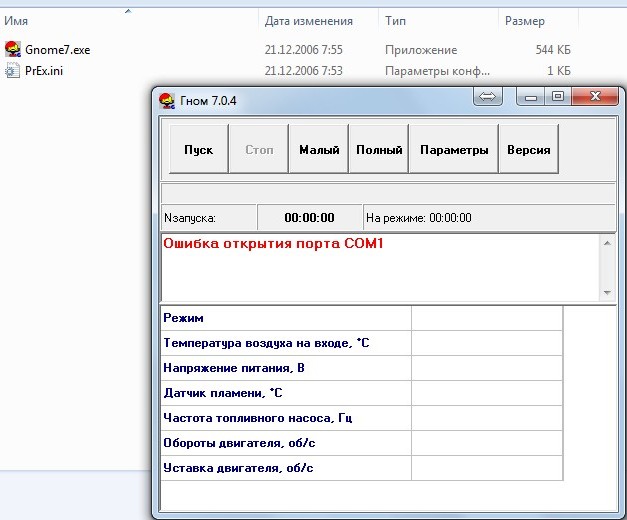Click the error log scroll down arrow
Viewport: 627px width, 520px height.
tap(607, 293)
